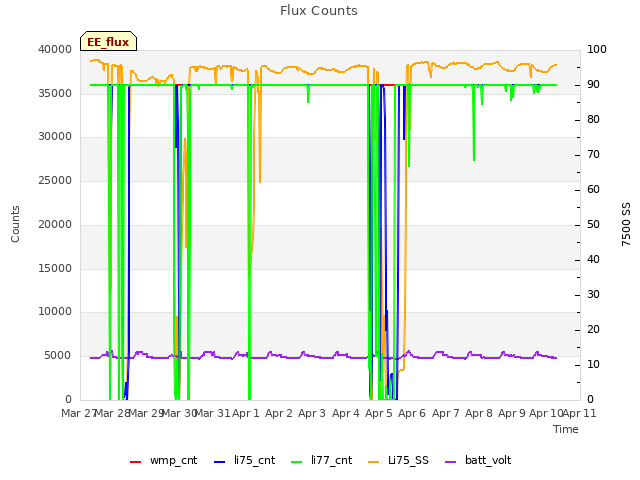Click the 50 right axis tick

[x=593, y=224]
